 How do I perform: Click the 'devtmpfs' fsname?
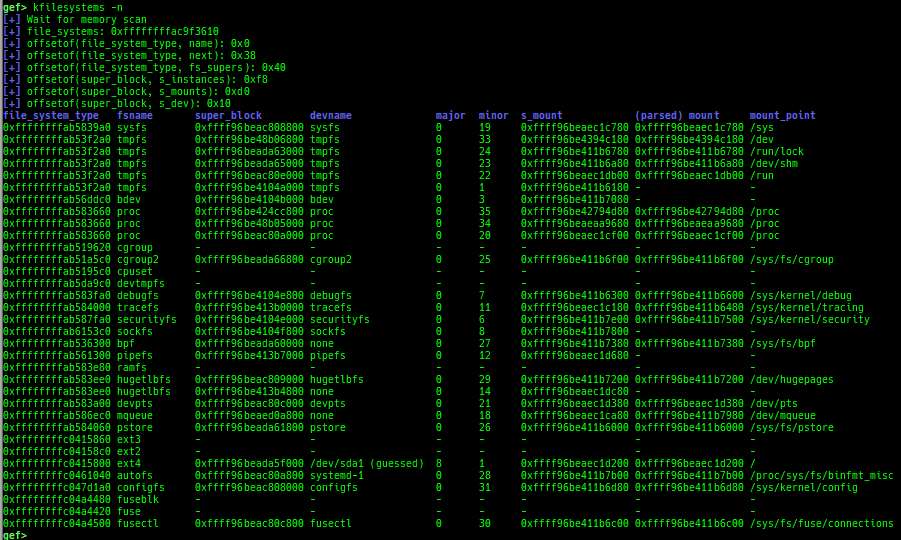(x=141, y=284)
